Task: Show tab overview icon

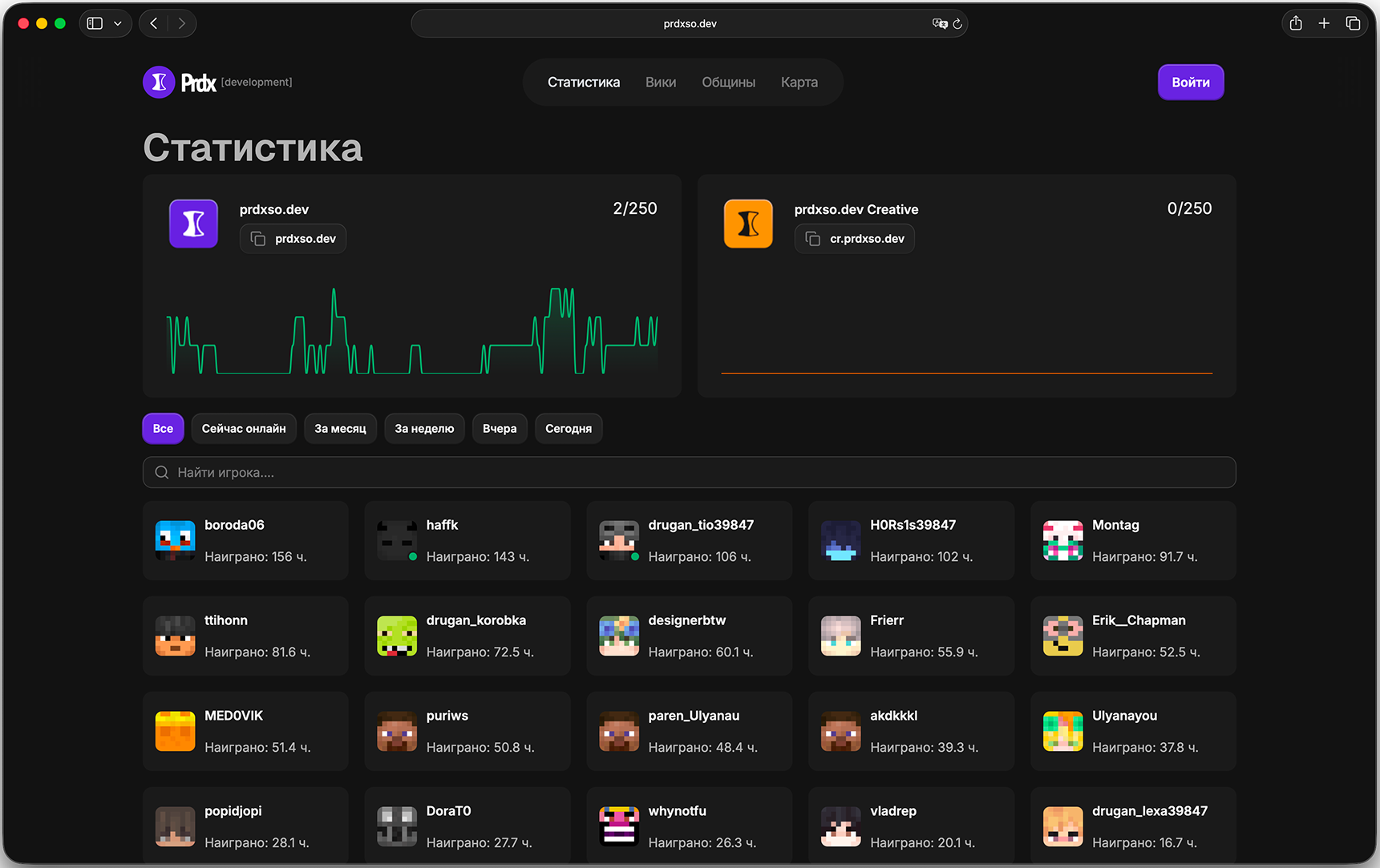Action: click(1353, 23)
